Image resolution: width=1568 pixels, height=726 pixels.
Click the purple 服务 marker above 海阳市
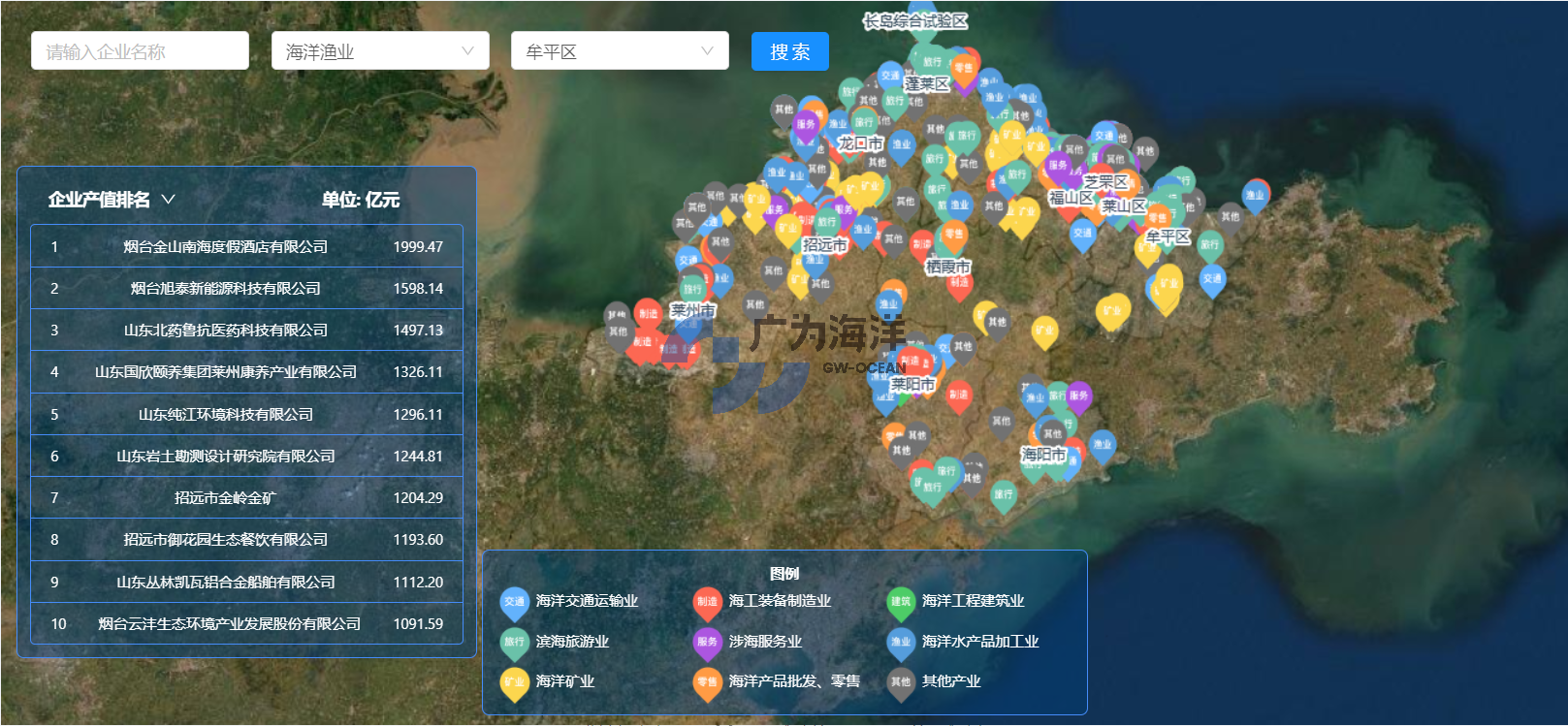pos(1079,395)
